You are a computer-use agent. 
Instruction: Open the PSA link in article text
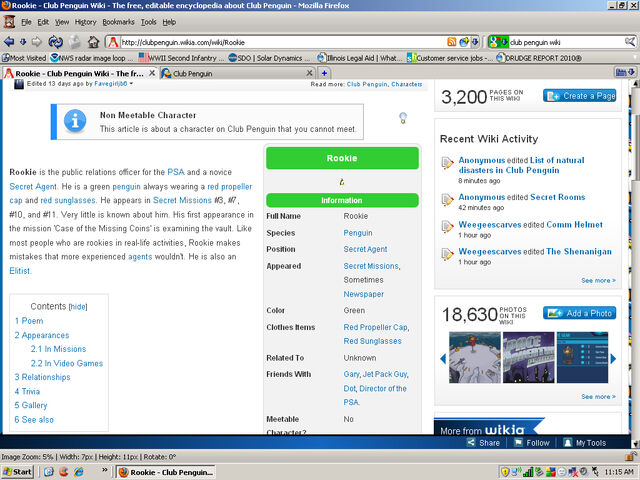(176, 172)
